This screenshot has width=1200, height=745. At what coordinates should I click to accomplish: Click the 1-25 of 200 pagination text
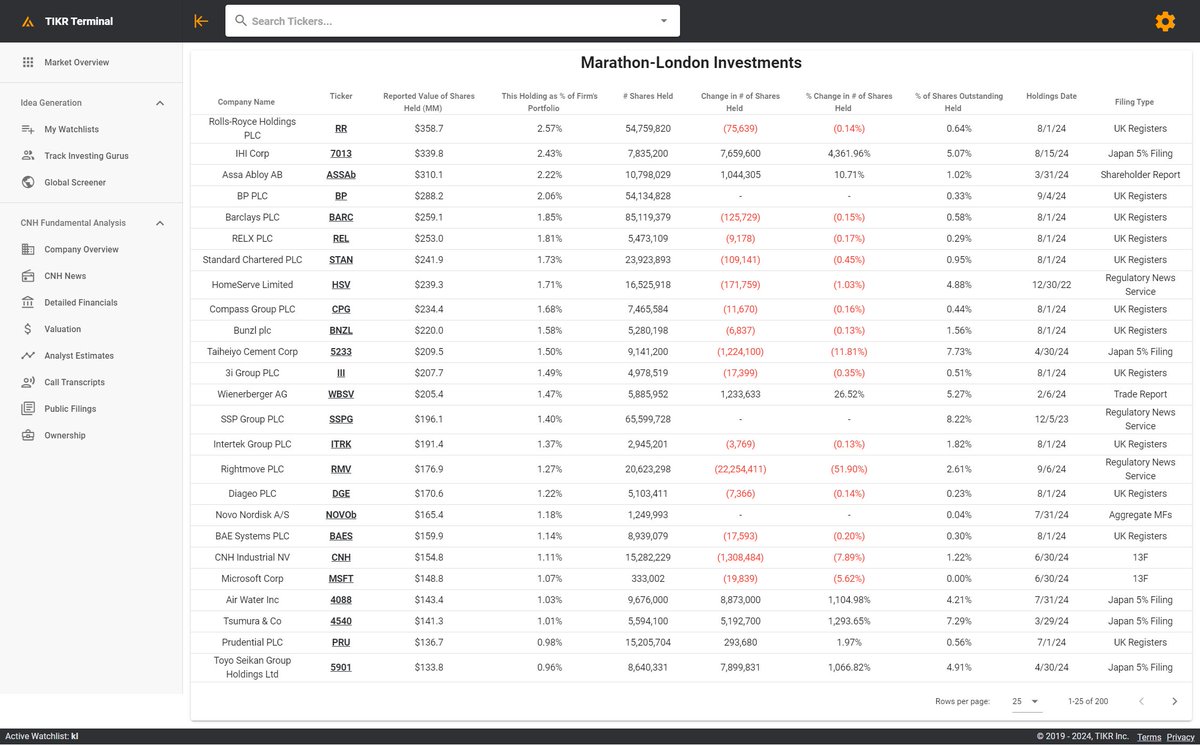1088,701
